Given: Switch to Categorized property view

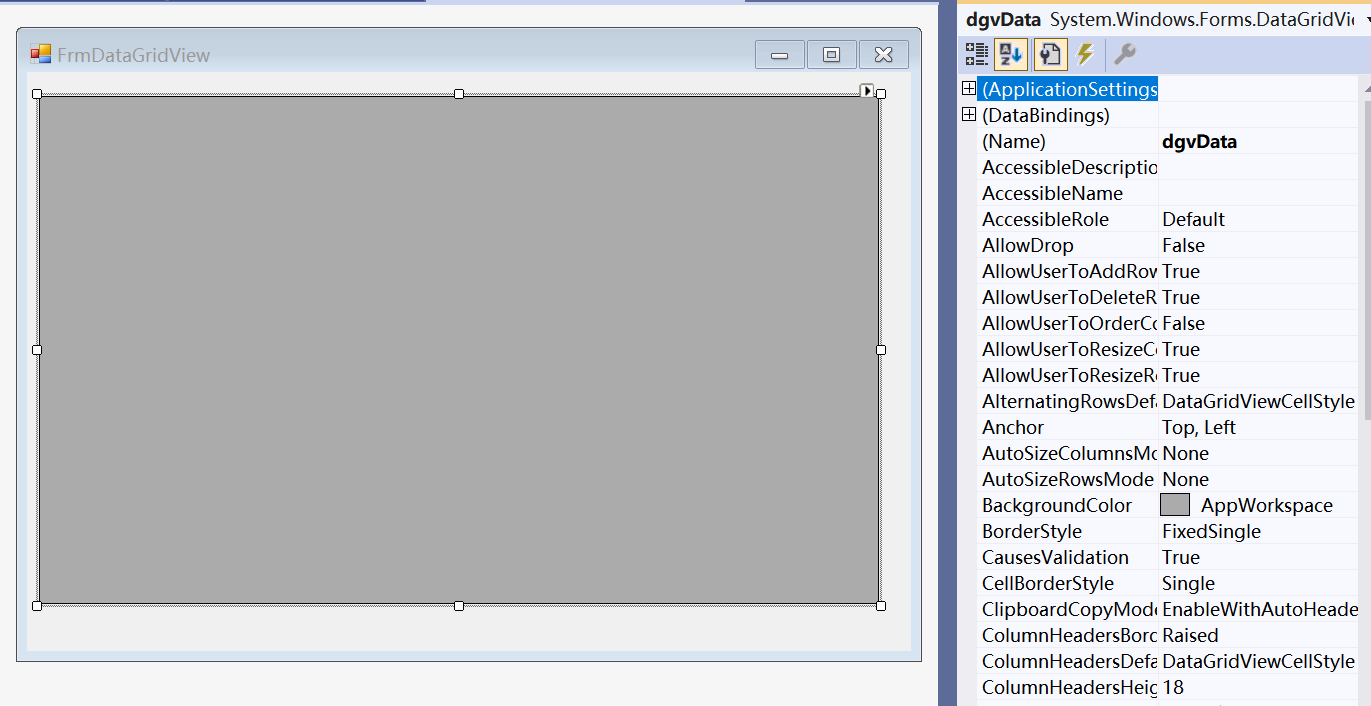Looking at the screenshot, I should [976, 54].
